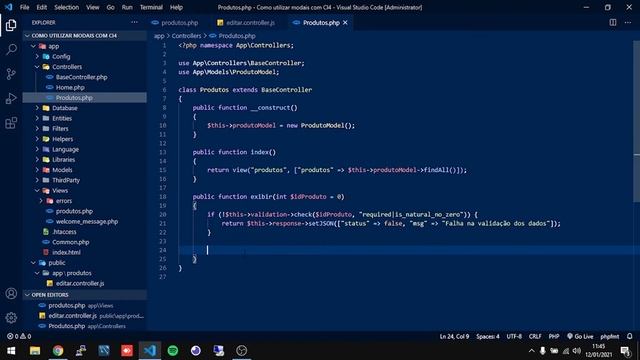Start Go Live server
Screen dimensions: 640x360
coord(580,336)
